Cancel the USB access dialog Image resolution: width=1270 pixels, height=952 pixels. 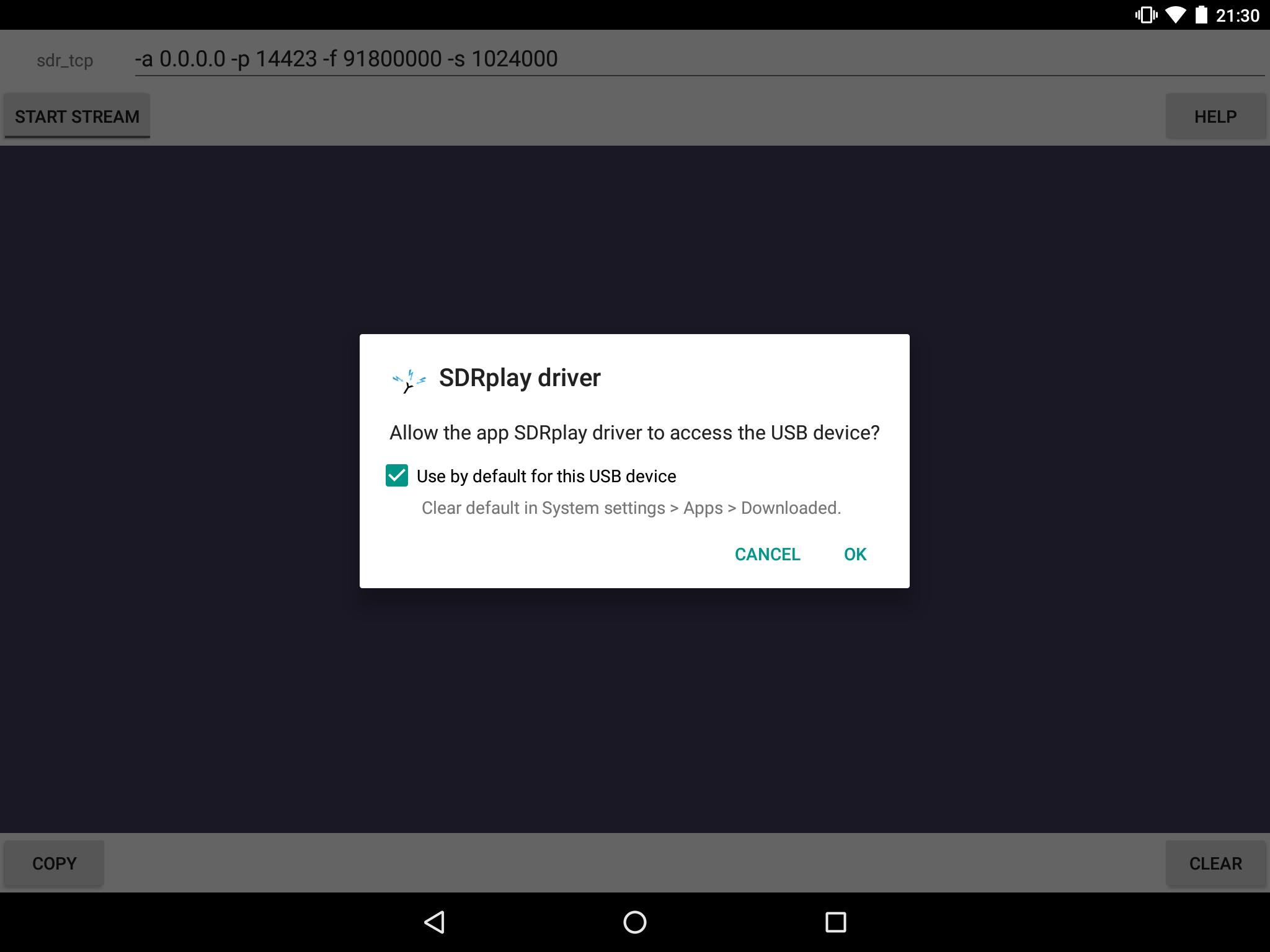pyautogui.click(x=767, y=554)
